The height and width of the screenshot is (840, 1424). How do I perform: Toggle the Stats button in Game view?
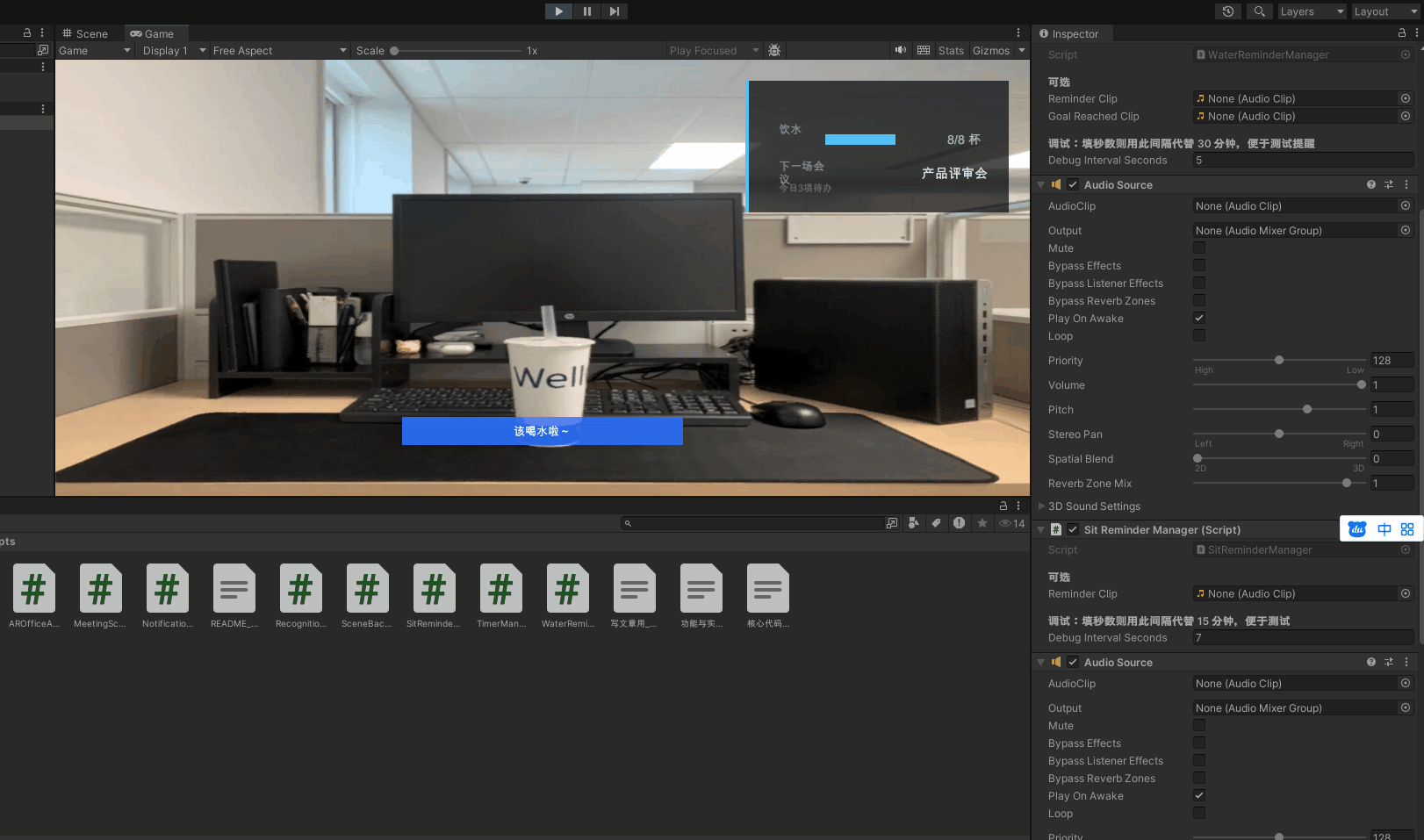951,50
